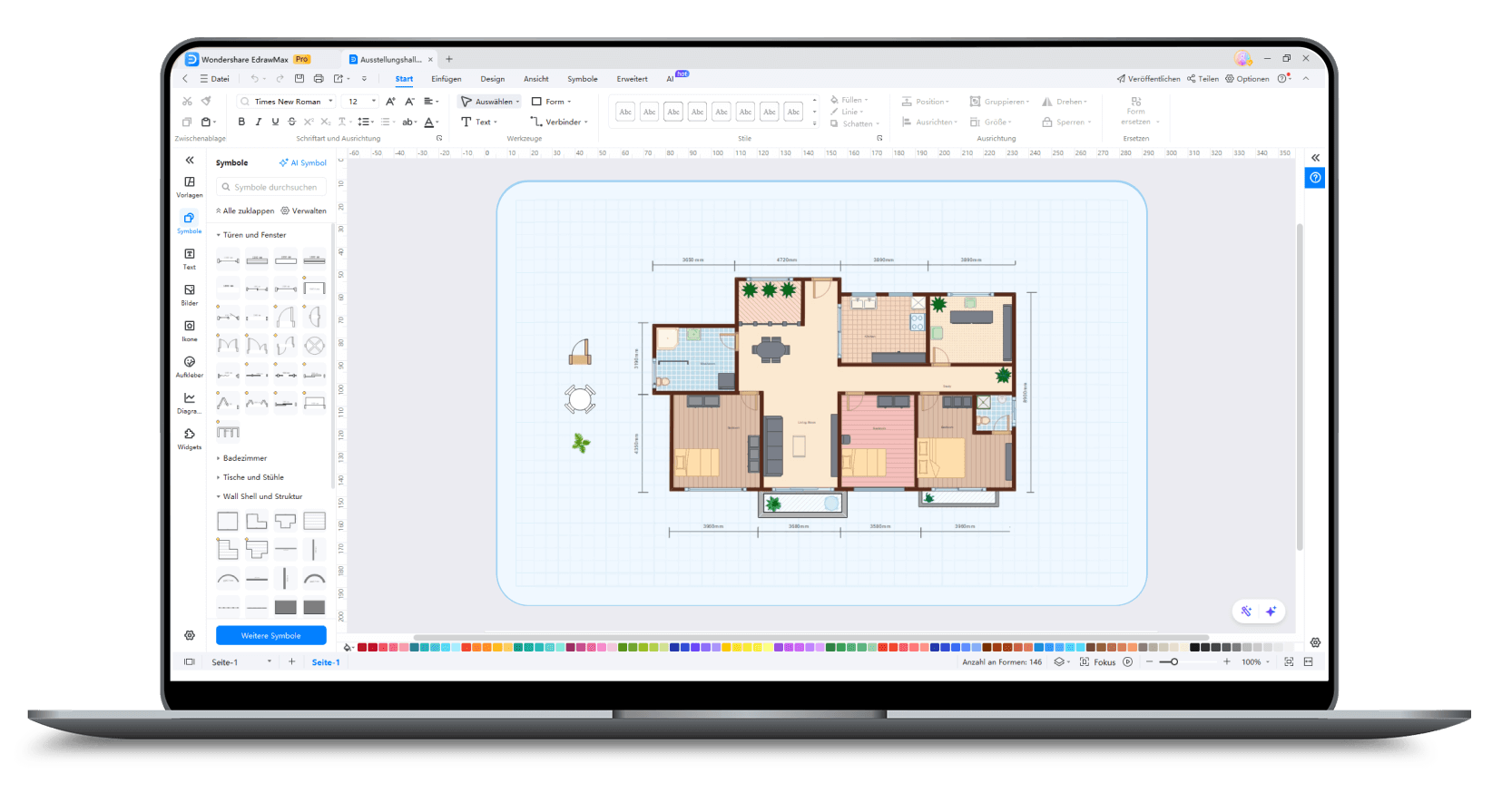Toggle italic text formatting
The image size is (1512, 803).
coord(259,122)
